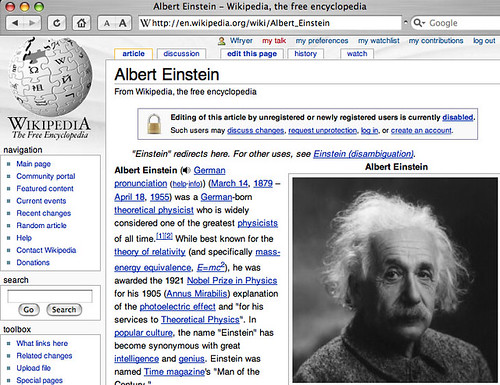The image size is (500, 385).
Task: Close the window with the red button
Action: point(10,6)
